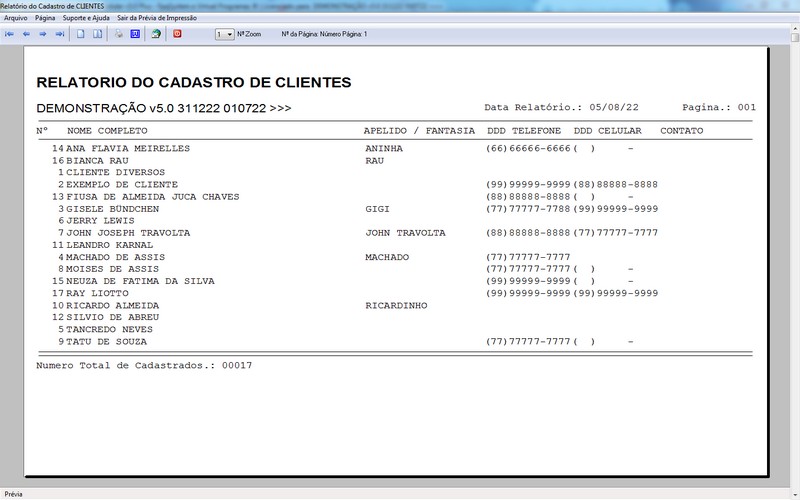
Task: Click RAY LIOTTO name
Action: pyautogui.click(x=97, y=293)
